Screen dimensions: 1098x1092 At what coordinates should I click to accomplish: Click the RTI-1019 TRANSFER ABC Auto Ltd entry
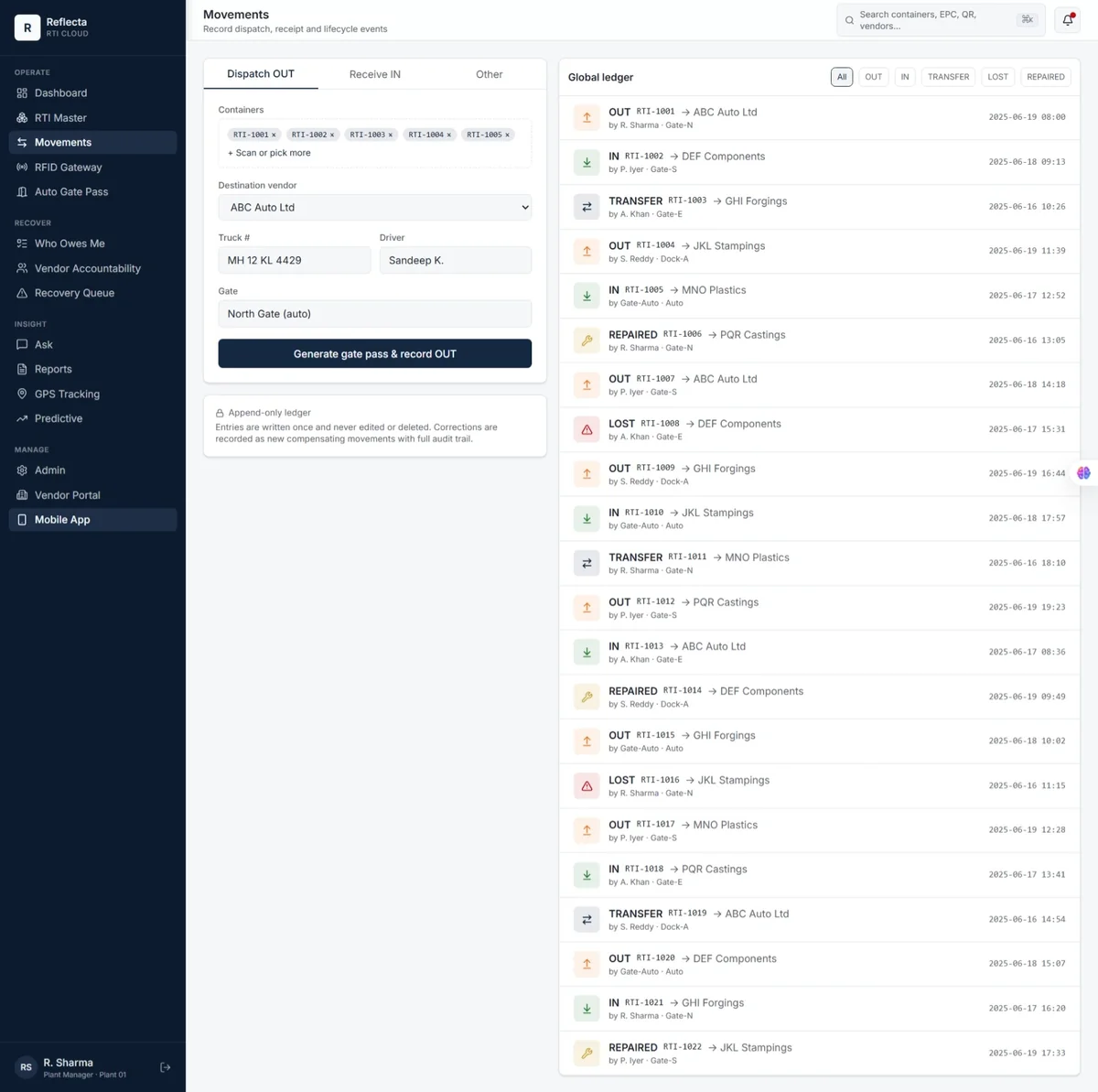click(819, 920)
